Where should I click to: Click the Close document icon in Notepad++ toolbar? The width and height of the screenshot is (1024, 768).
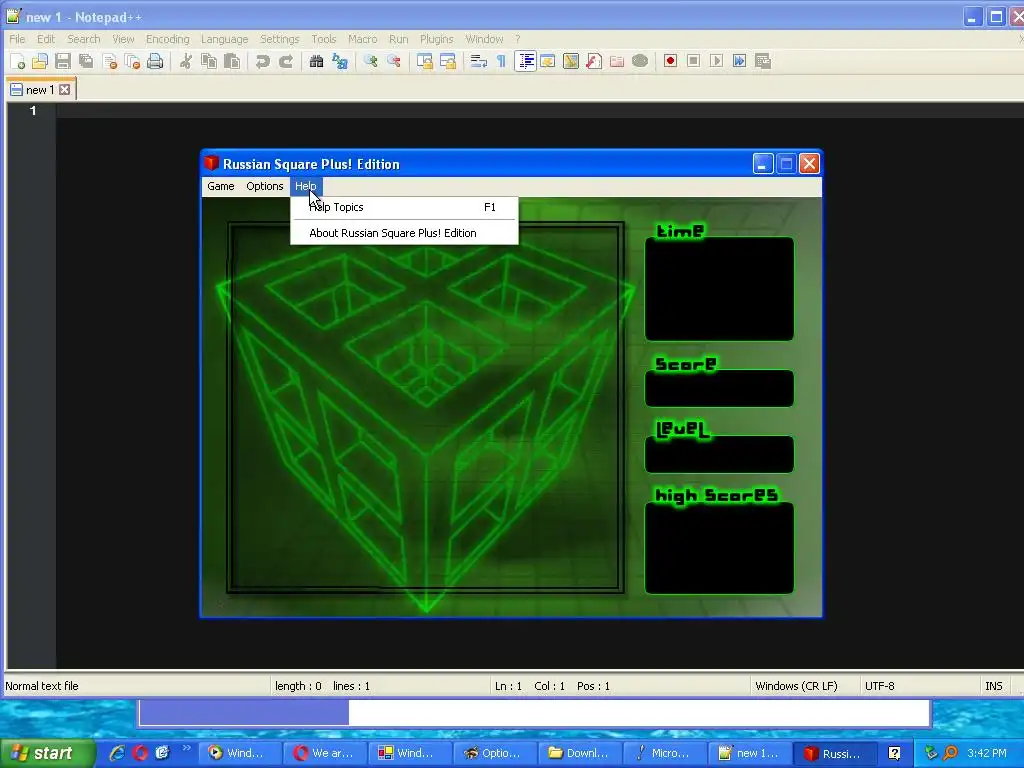(x=110, y=61)
